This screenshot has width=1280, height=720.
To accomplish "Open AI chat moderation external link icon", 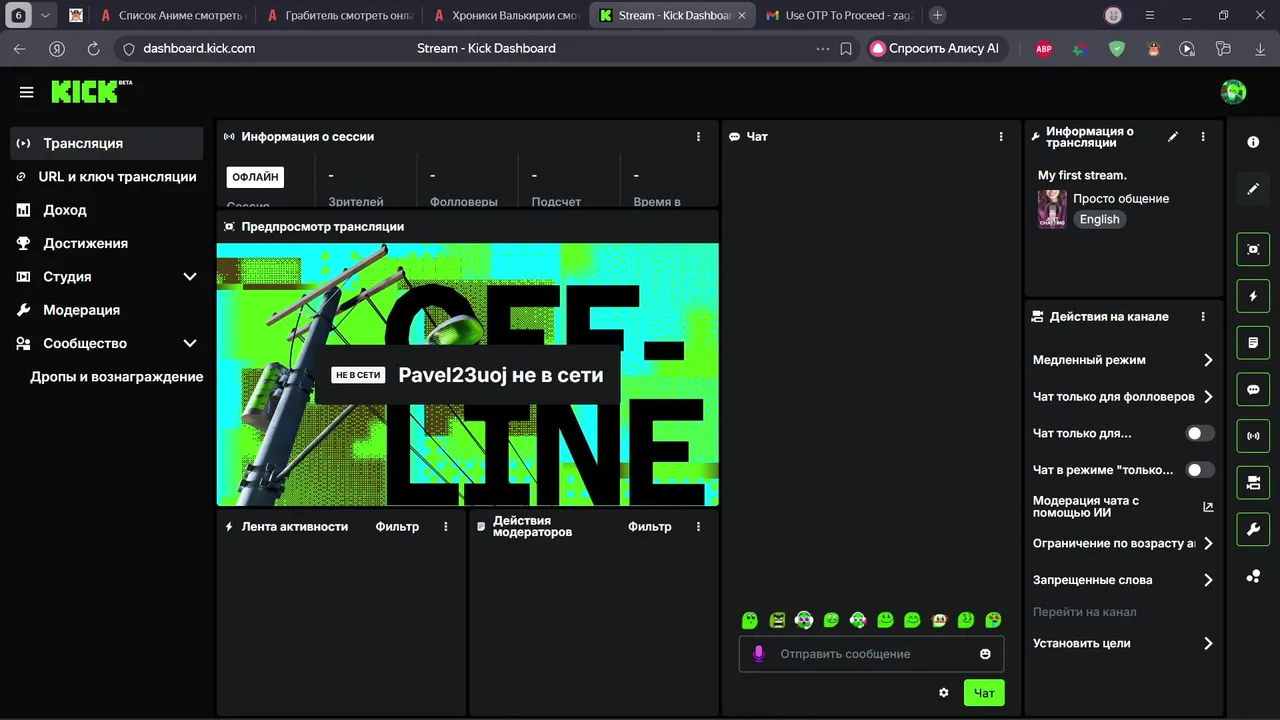I will pyautogui.click(x=1208, y=507).
